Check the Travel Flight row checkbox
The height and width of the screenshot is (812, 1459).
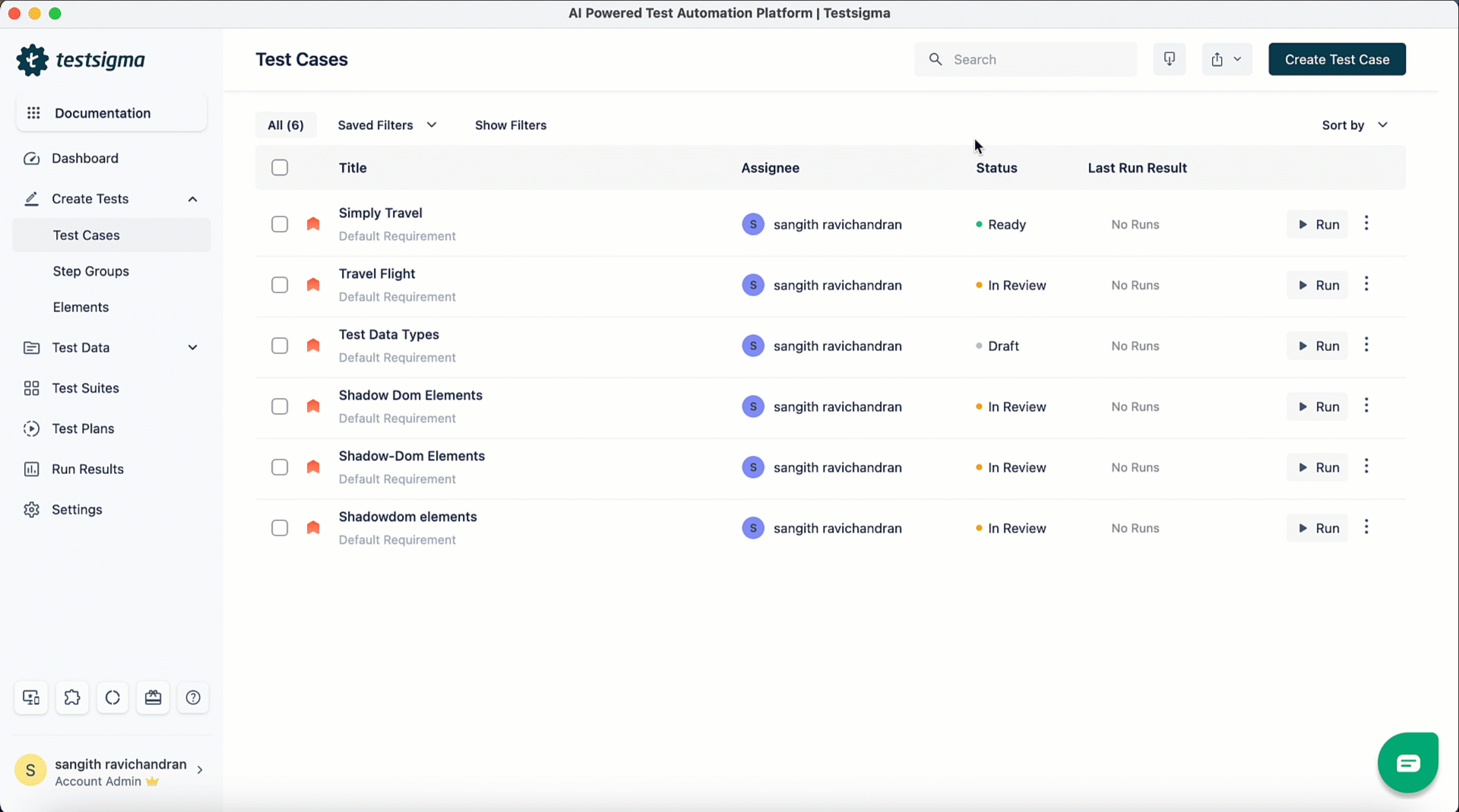coord(280,285)
